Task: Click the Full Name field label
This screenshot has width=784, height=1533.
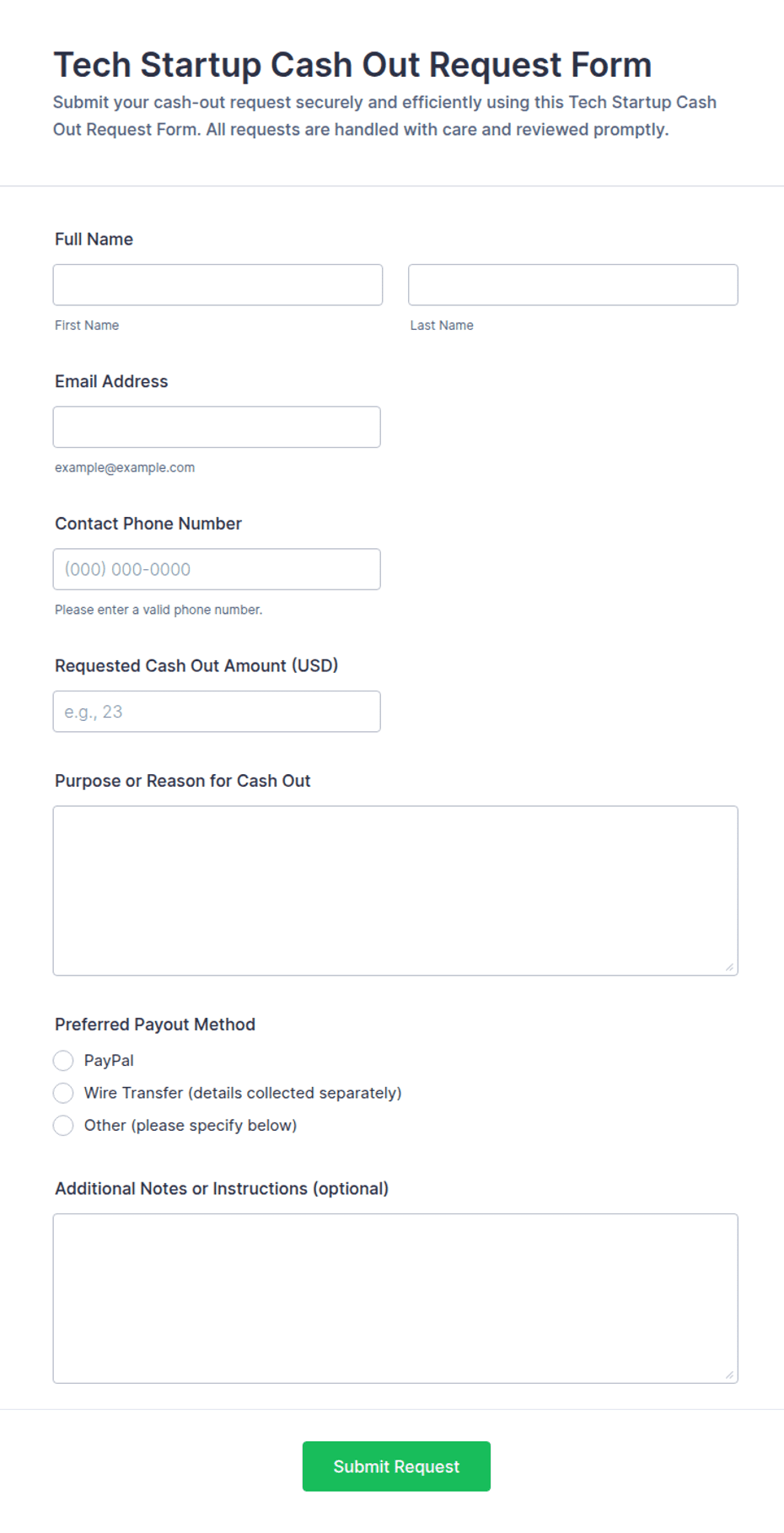Action: (94, 239)
